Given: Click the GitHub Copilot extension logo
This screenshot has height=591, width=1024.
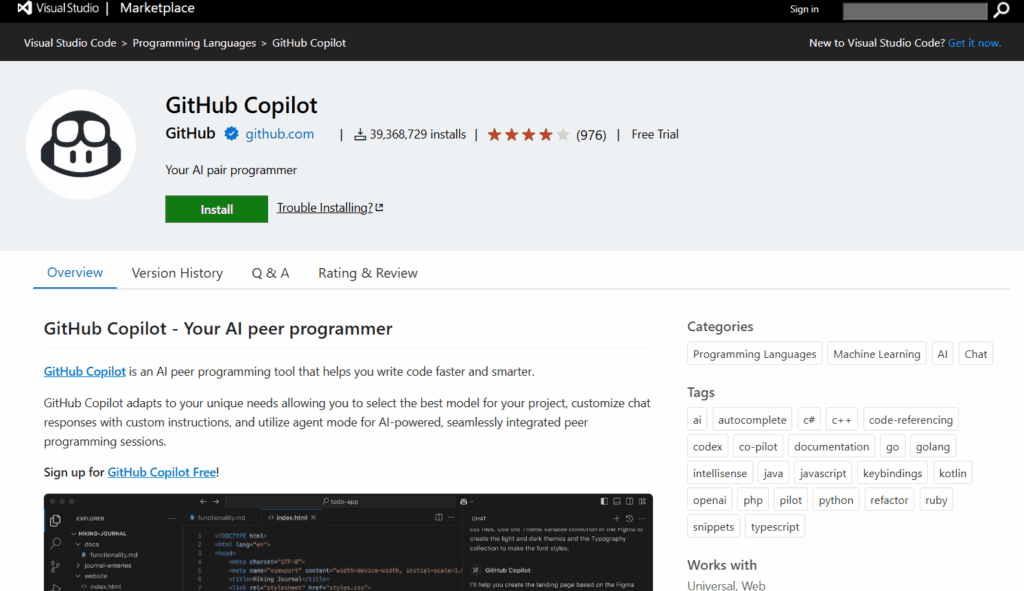Looking at the screenshot, I should click(x=81, y=144).
